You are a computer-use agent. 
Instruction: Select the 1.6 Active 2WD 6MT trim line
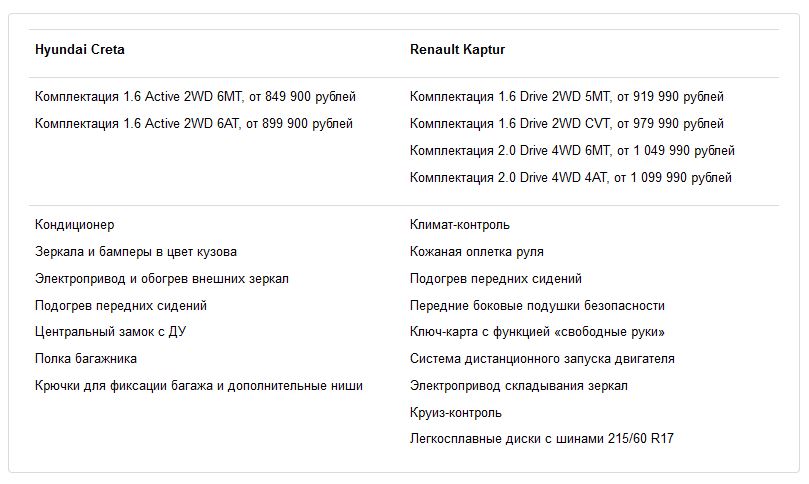(195, 97)
